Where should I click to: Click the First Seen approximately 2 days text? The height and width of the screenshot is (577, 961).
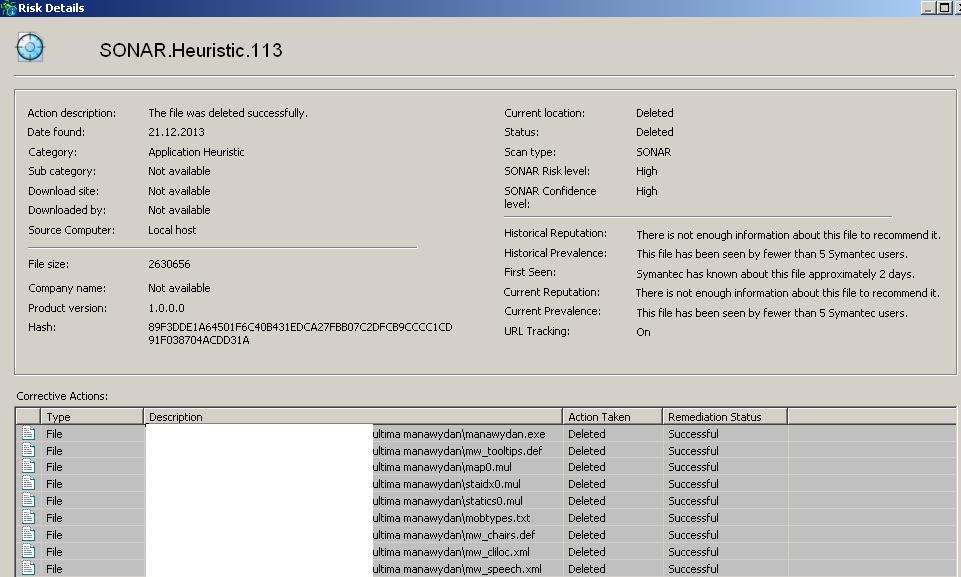775,274
